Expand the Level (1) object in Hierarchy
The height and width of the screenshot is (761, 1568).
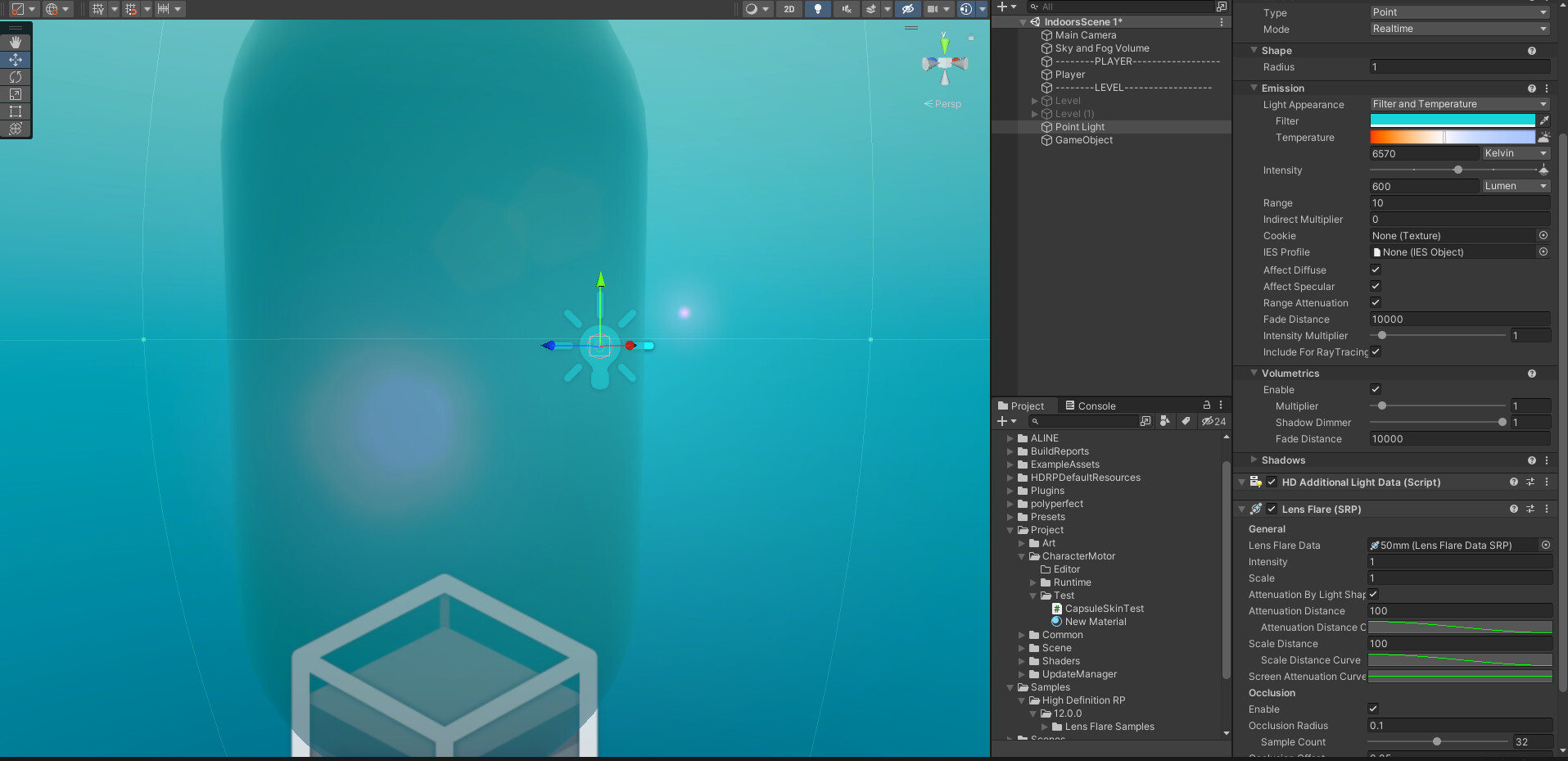click(x=1034, y=114)
